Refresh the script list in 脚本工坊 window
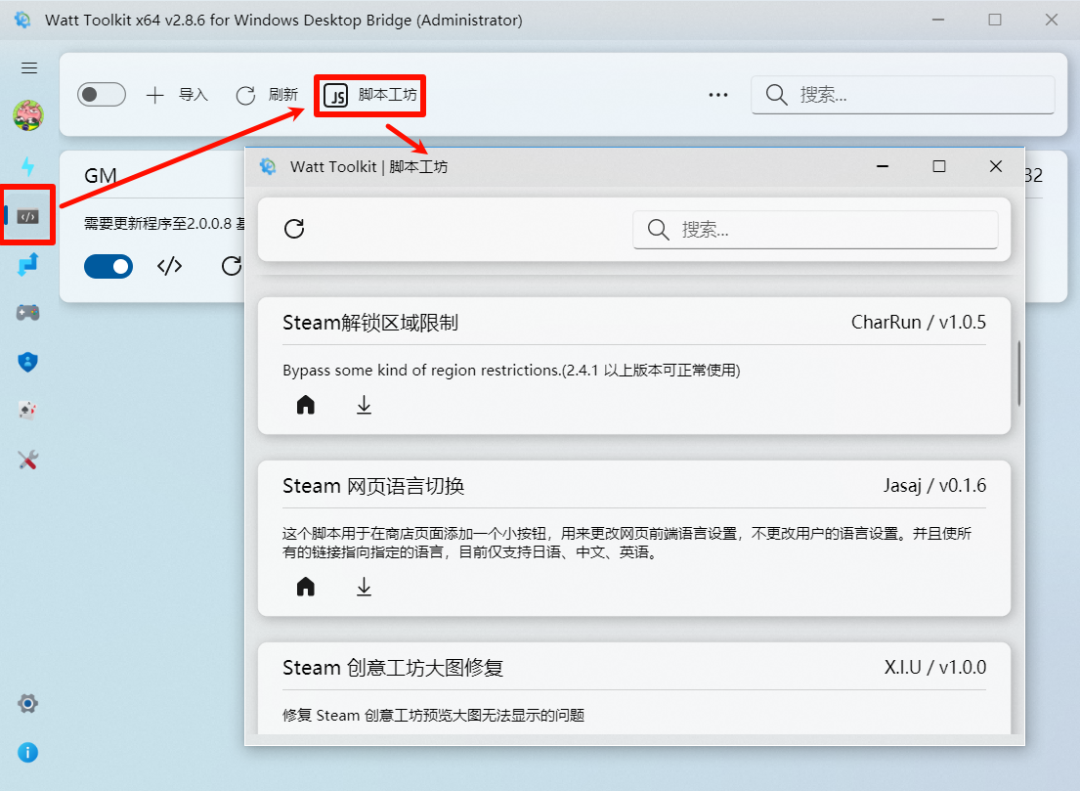The height and width of the screenshot is (791, 1080). (294, 228)
